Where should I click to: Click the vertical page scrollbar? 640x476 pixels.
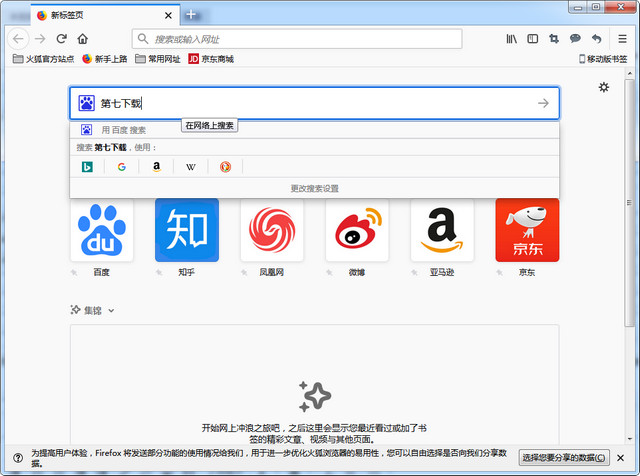tap(629, 203)
